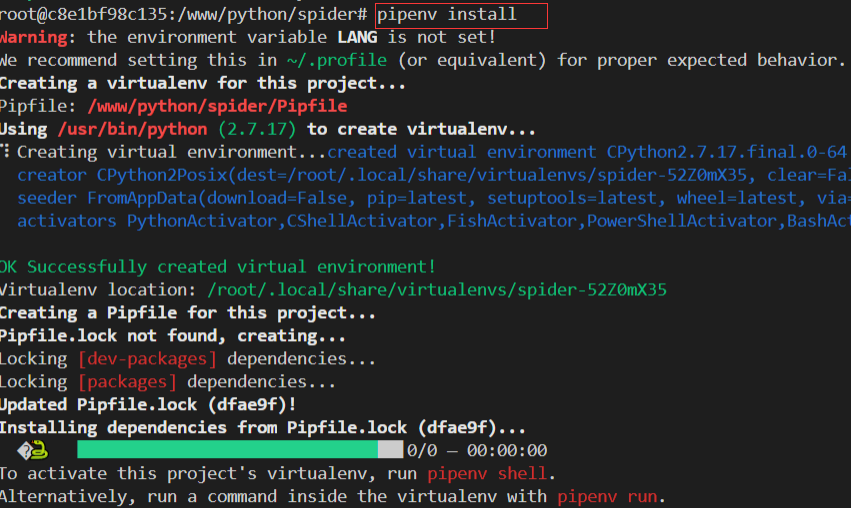Viewport: 851px width, 508px height.
Task: Click the green install progress bar
Action: (240, 449)
